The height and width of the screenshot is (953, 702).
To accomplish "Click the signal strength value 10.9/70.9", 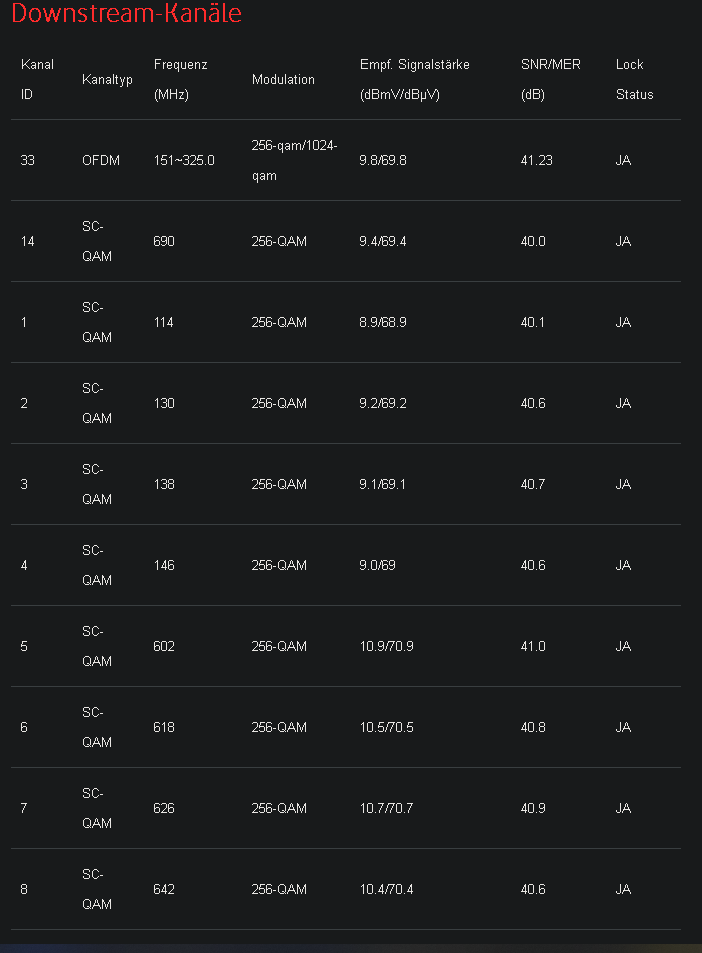I will (386, 646).
